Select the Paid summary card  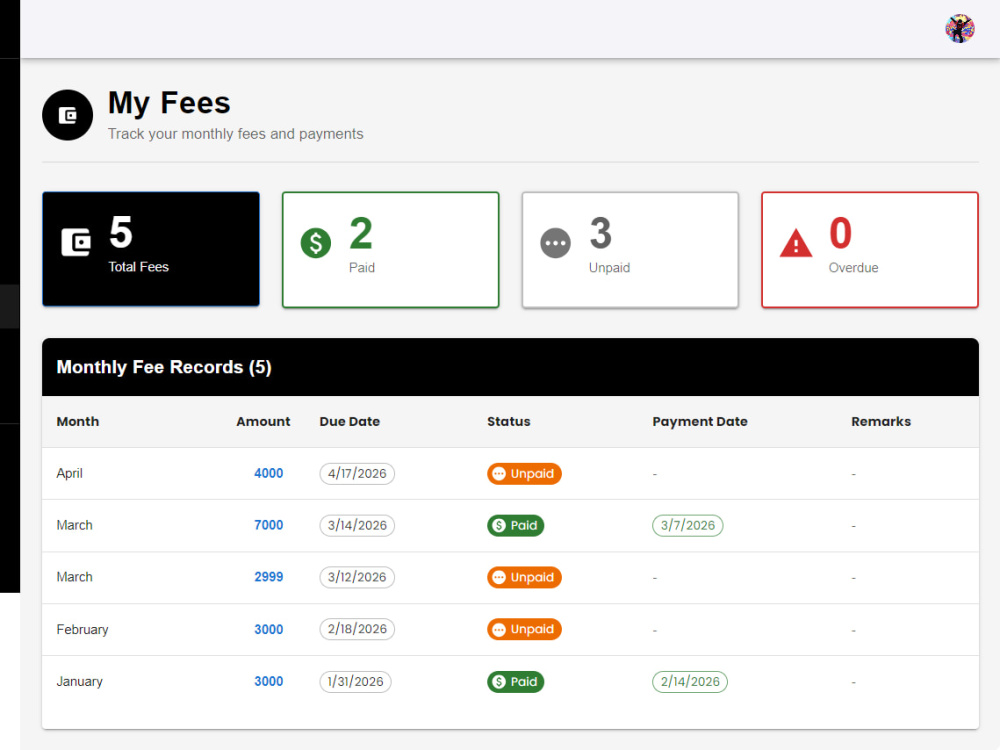pos(390,249)
